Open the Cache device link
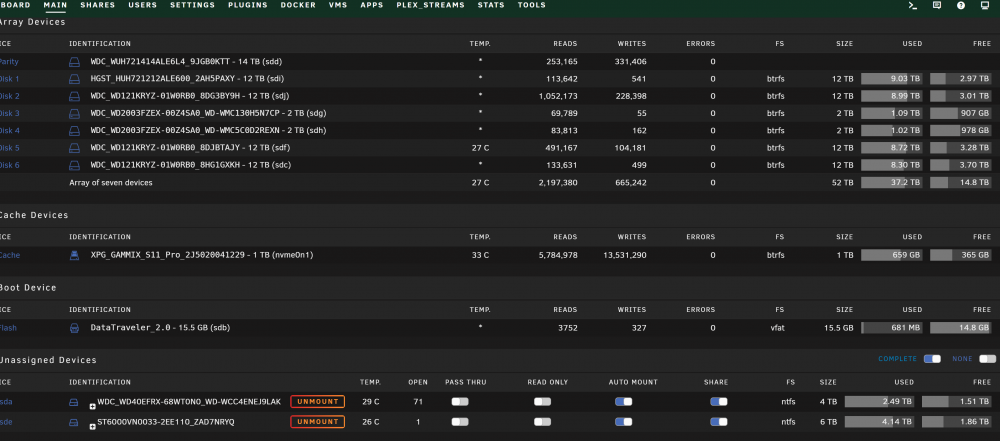 [10, 255]
